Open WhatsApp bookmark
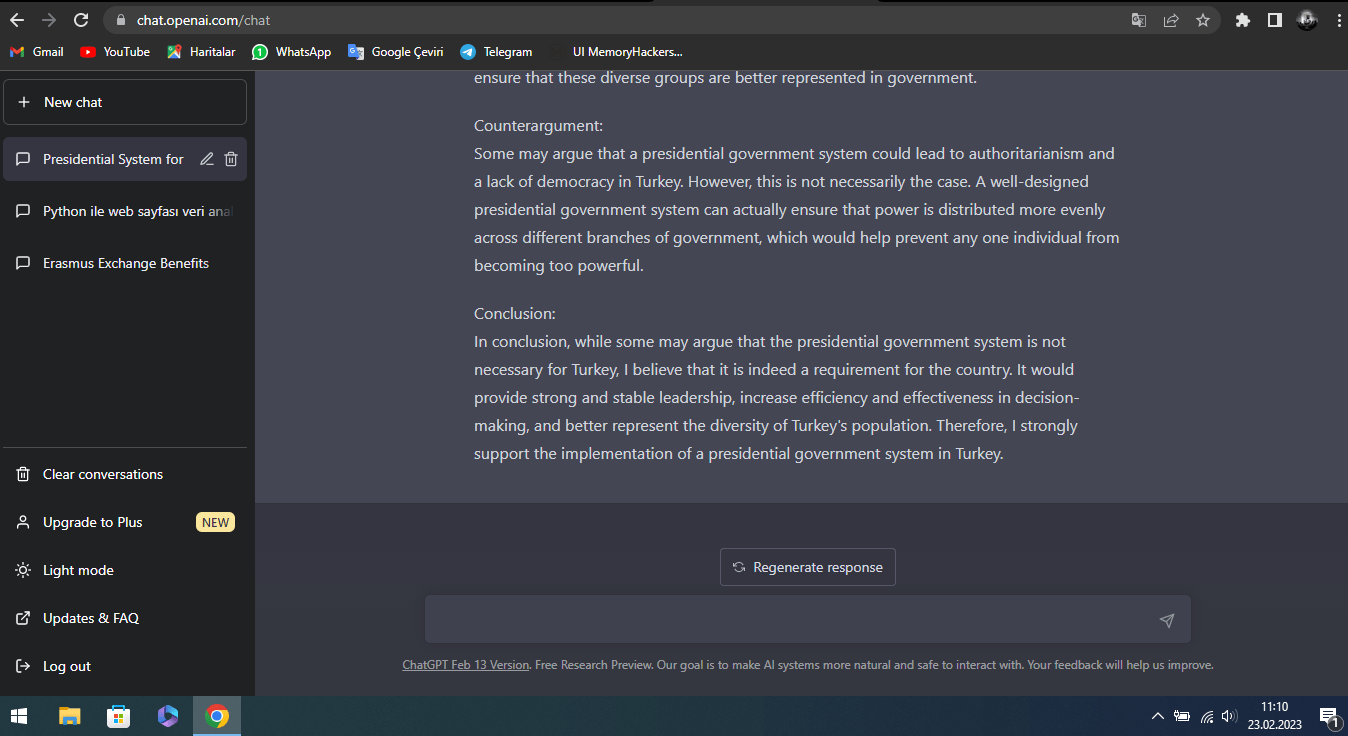The height and width of the screenshot is (736, 1348). pyautogui.click(x=291, y=52)
